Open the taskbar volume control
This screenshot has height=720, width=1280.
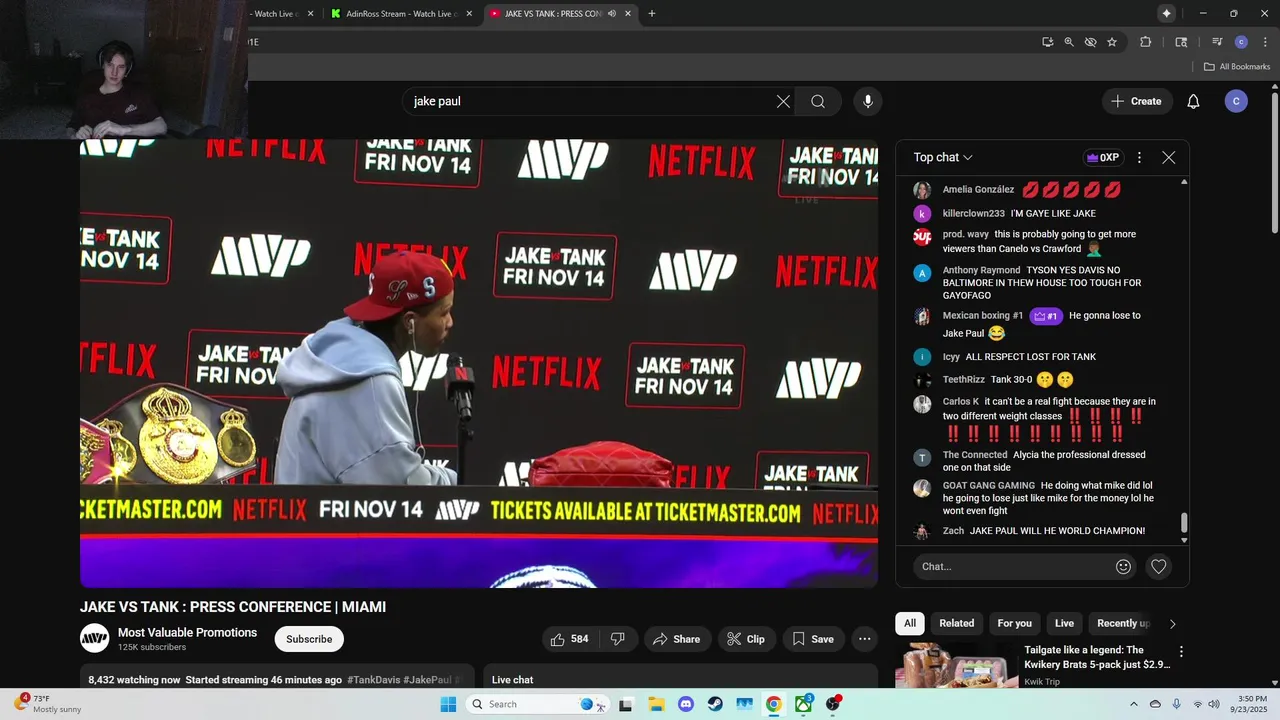tap(1214, 704)
